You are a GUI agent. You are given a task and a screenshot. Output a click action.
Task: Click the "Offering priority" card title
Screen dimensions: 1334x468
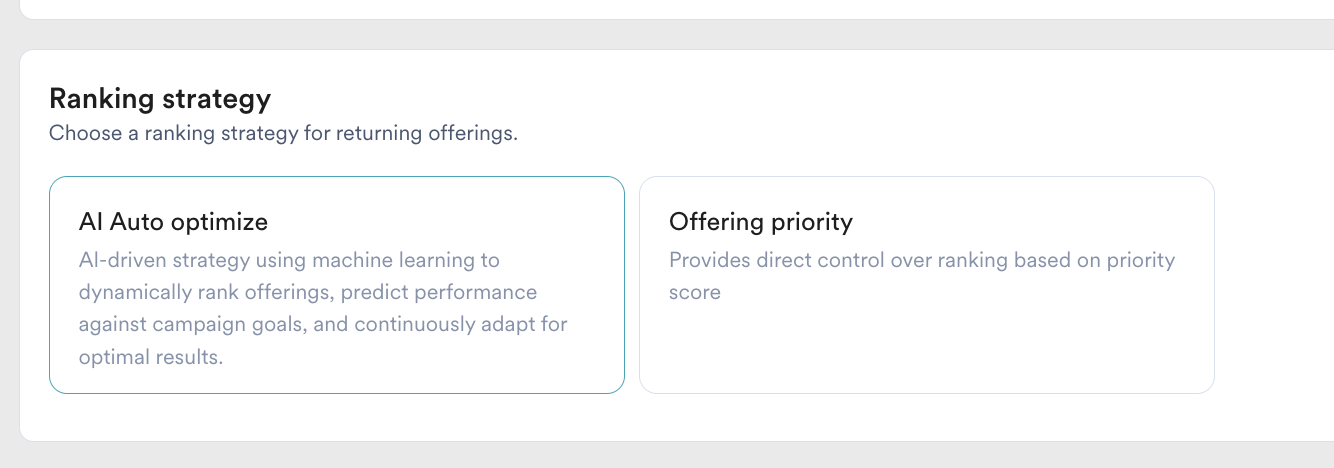(760, 221)
